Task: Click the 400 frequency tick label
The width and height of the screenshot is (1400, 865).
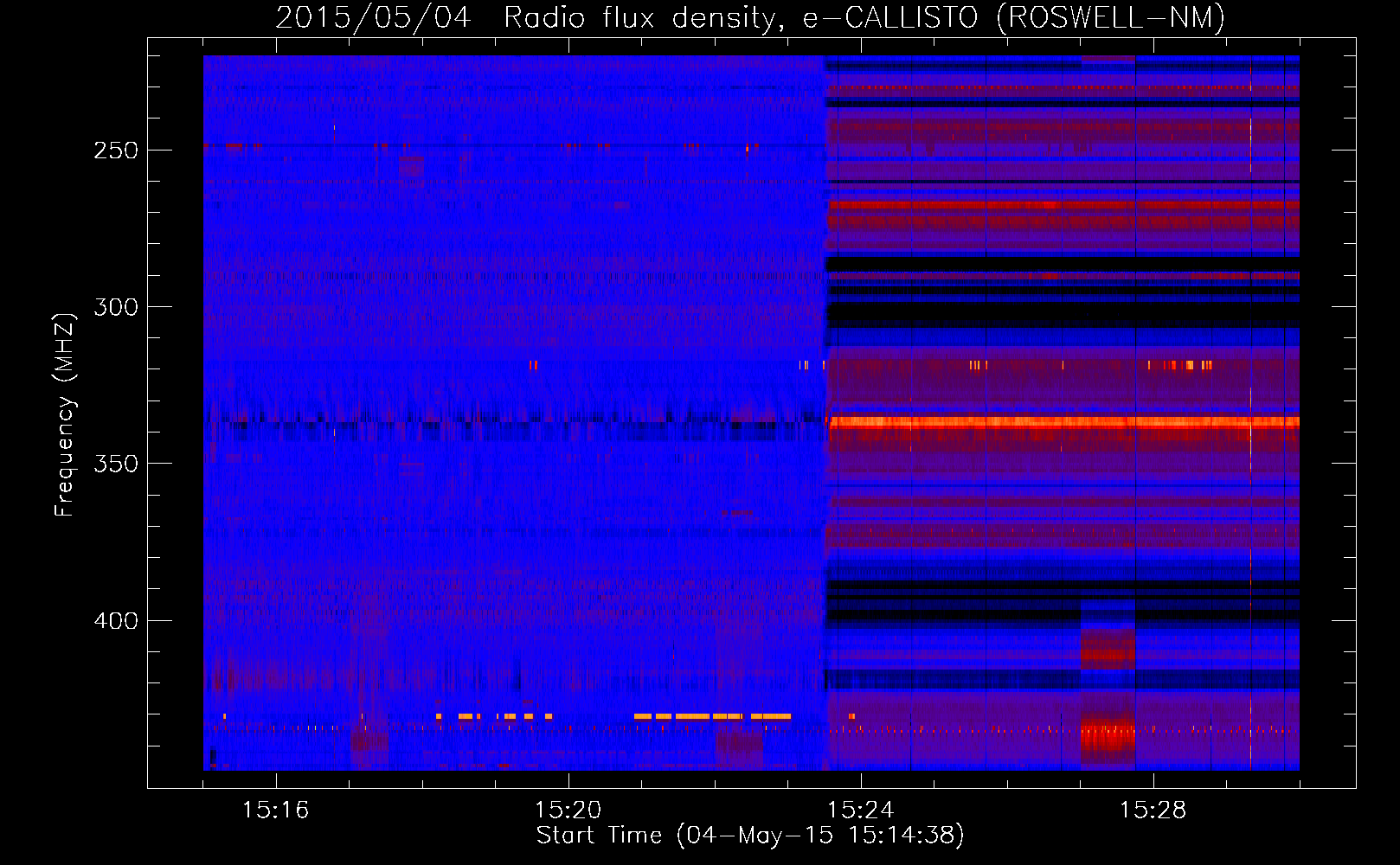Action: (116, 621)
